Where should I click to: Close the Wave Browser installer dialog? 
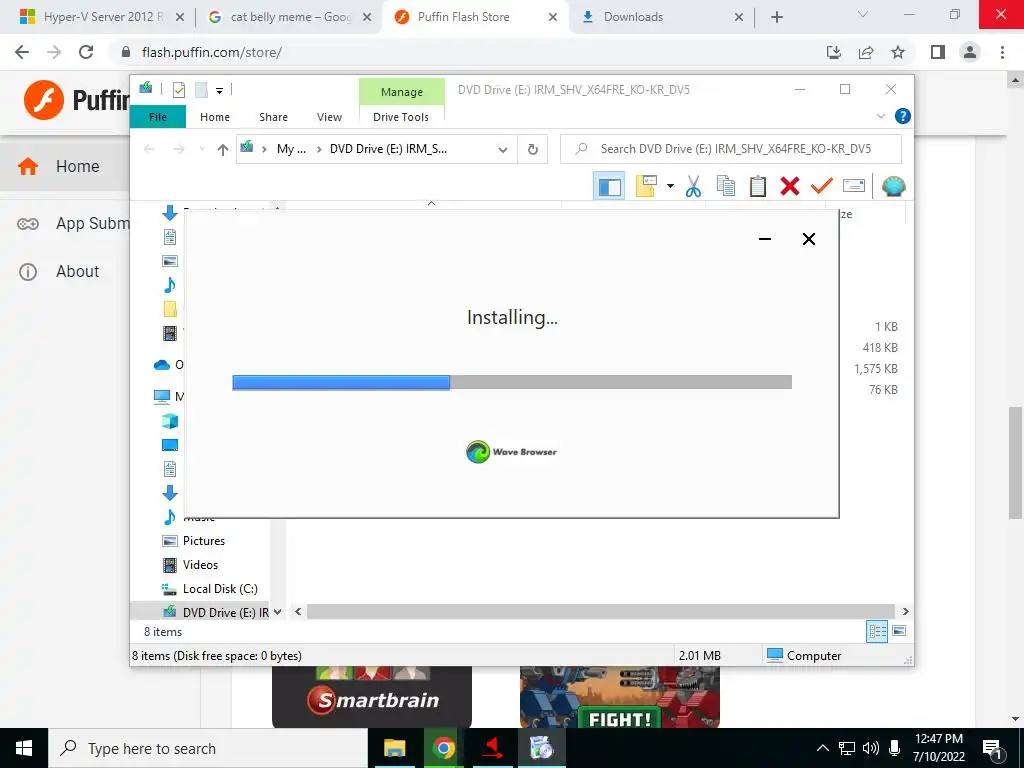tap(808, 239)
